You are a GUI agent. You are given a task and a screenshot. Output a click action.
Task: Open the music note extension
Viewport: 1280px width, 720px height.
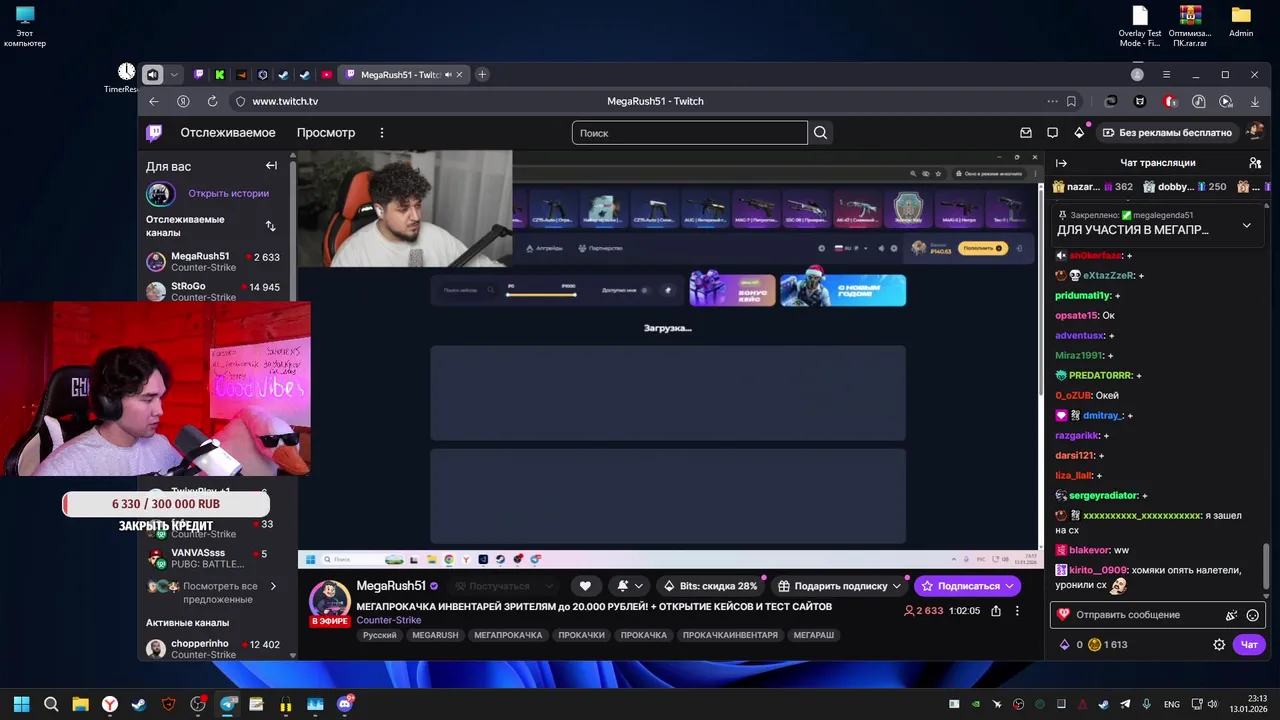pyautogui.click(x=1198, y=101)
